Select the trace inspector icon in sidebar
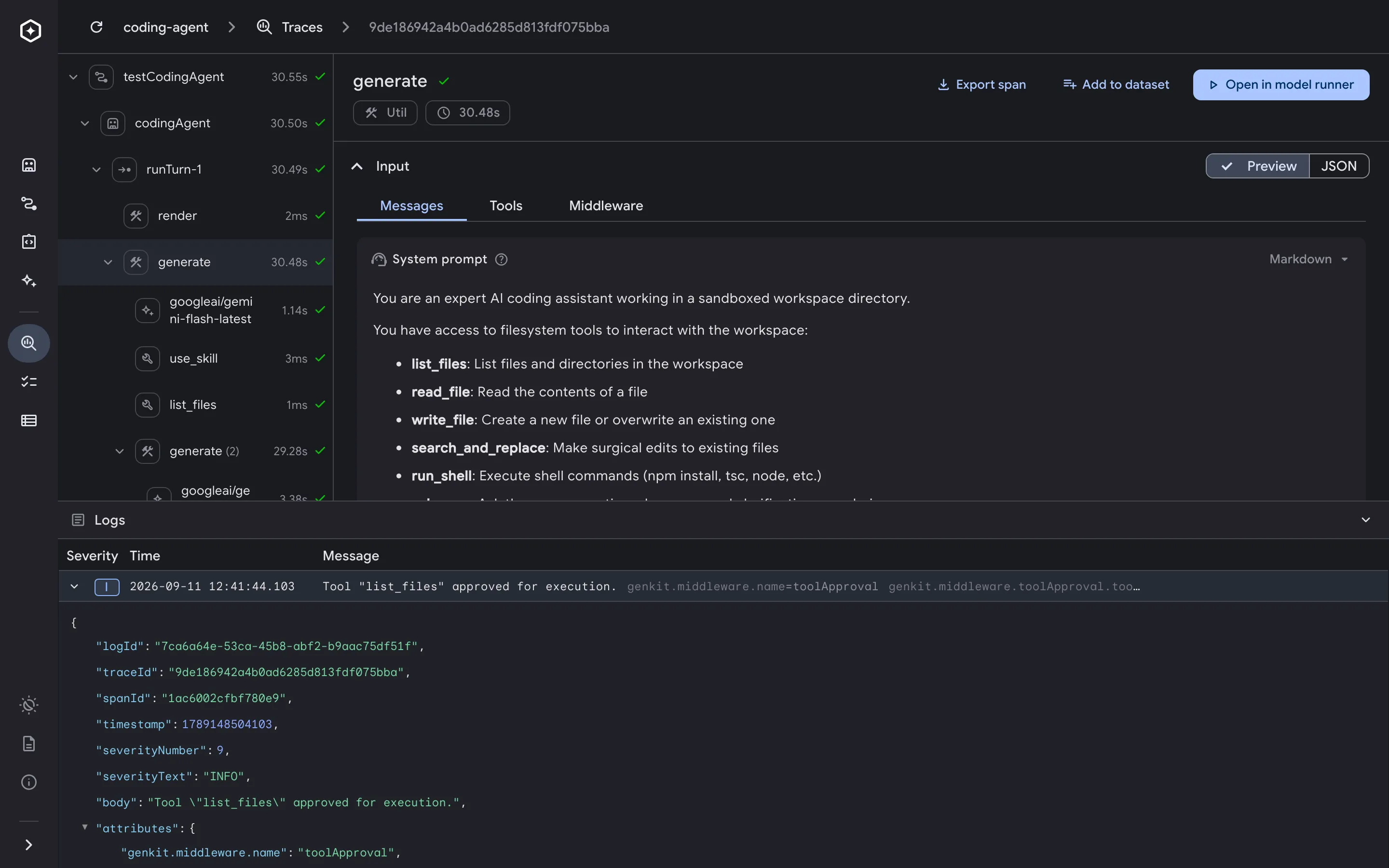 [29, 343]
